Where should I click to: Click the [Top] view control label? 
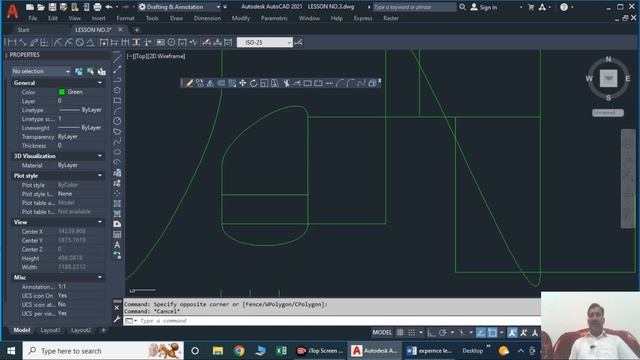coord(140,56)
